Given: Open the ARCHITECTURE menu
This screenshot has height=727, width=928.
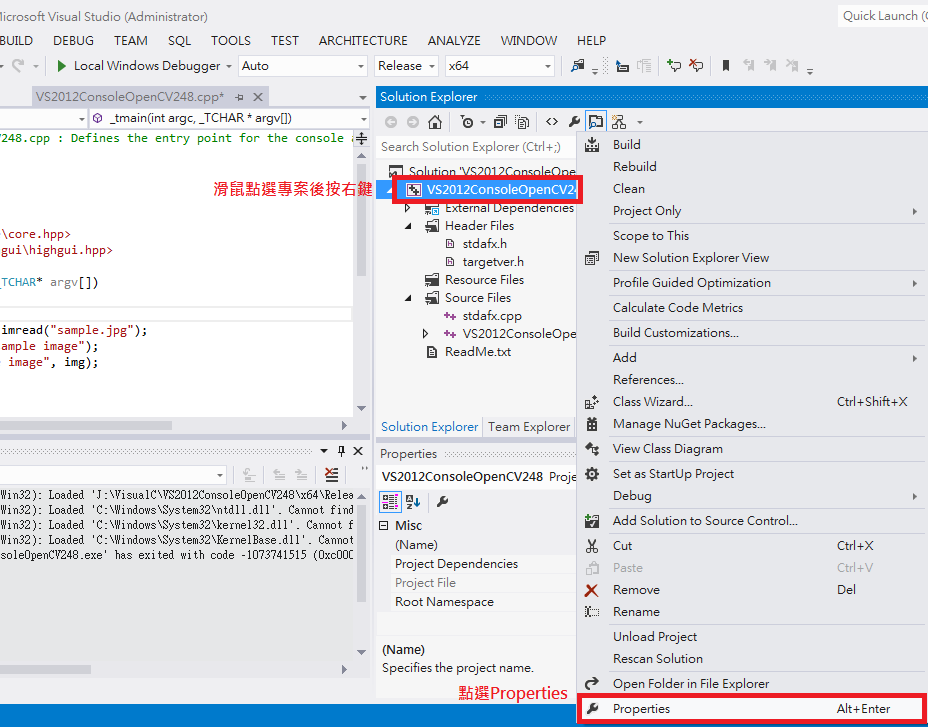Looking at the screenshot, I should (363, 41).
